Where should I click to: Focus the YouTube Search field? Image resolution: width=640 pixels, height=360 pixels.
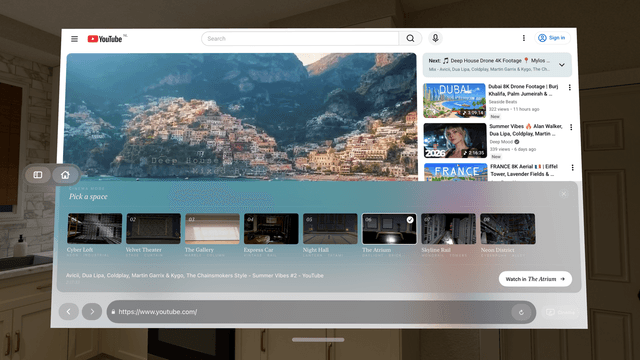(x=300, y=38)
